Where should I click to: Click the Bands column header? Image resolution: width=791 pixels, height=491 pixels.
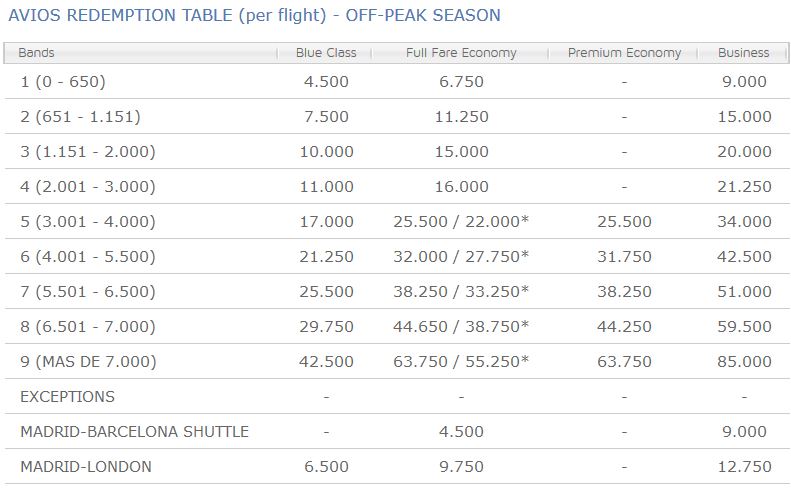coord(37,53)
